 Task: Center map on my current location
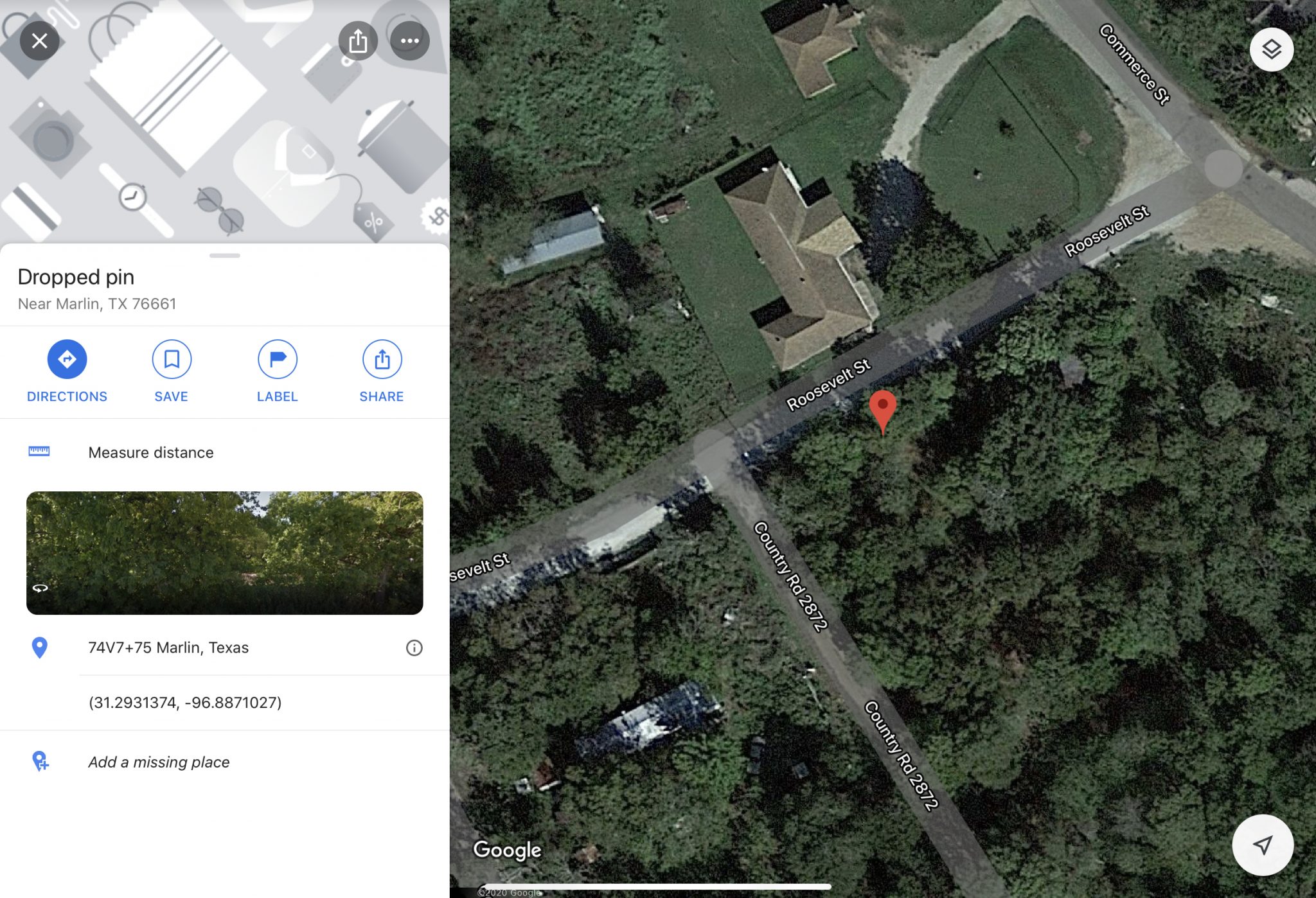(x=1262, y=845)
